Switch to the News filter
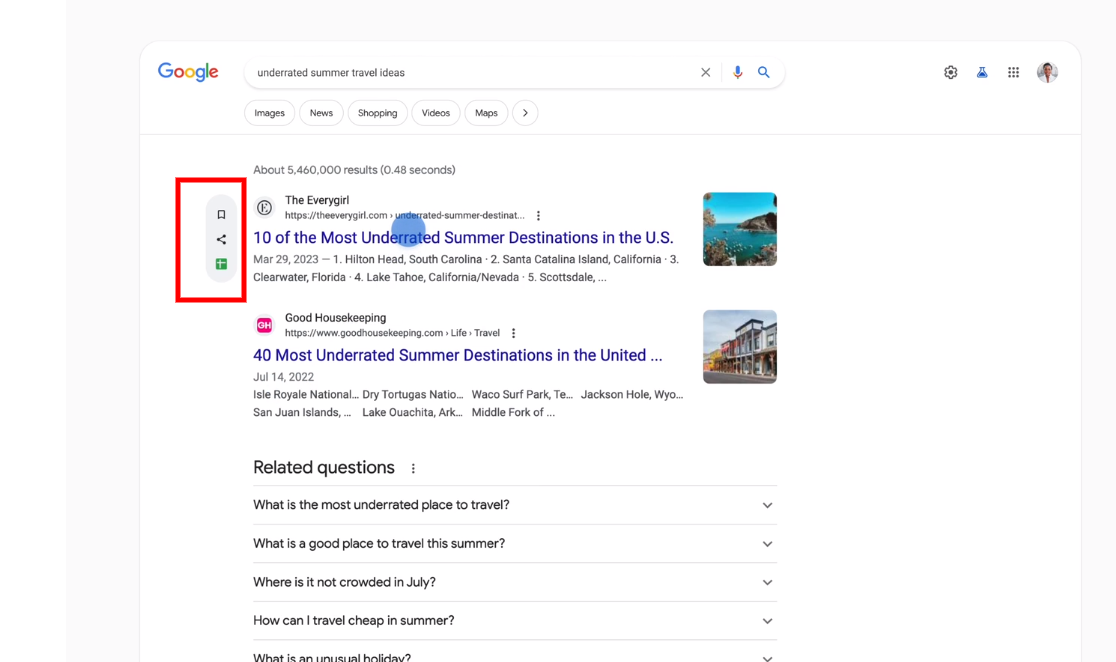This screenshot has width=1116, height=662. pos(321,113)
